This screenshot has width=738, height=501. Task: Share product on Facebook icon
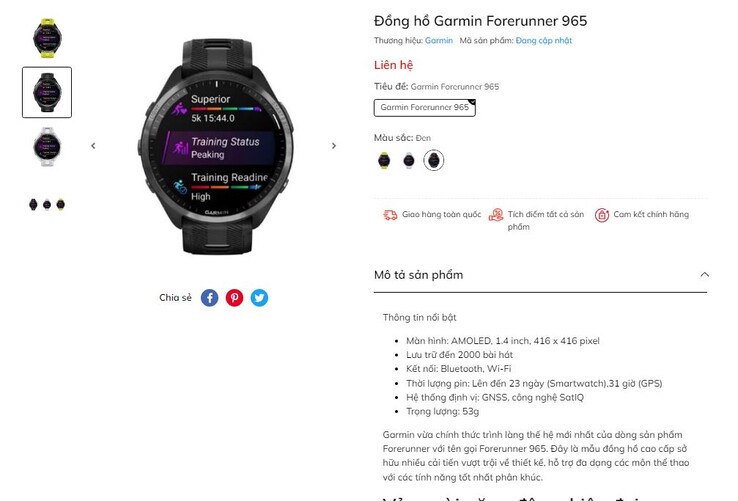pyautogui.click(x=209, y=298)
